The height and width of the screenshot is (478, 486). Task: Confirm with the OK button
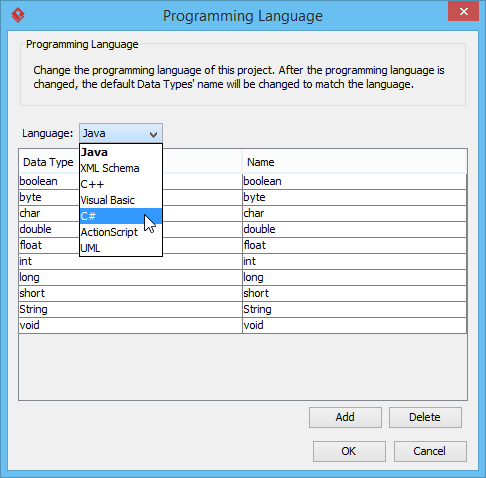pos(349,451)
